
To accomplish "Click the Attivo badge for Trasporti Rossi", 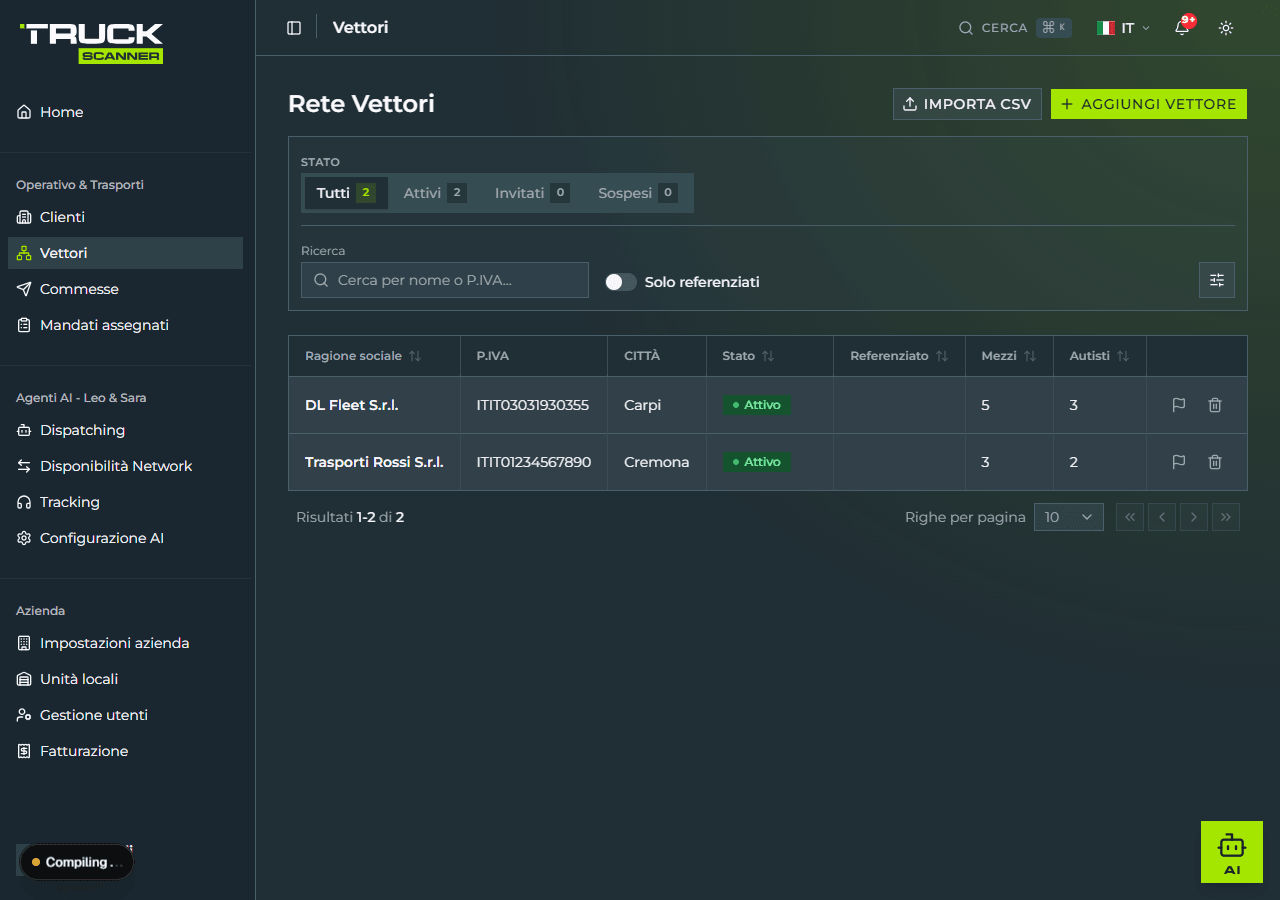I will pyautogui.click(x=757, y=462).
